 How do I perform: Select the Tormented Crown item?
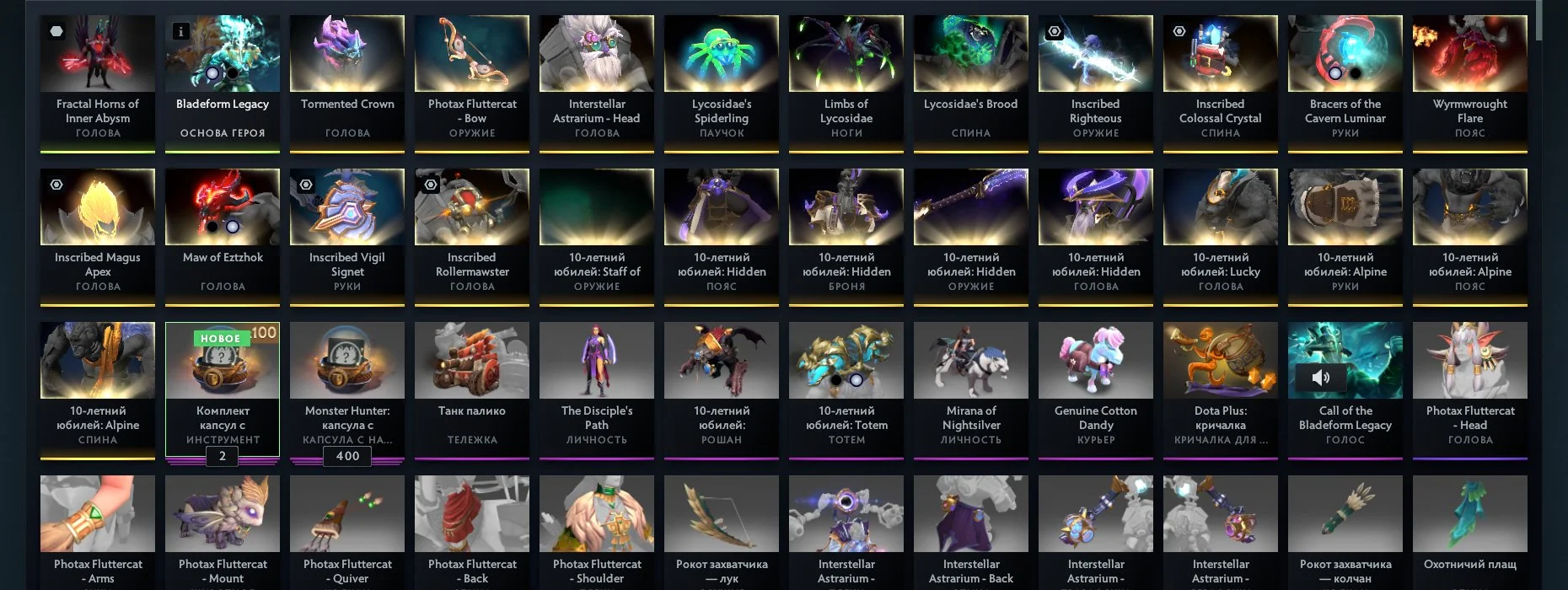[x=347, y=83]
